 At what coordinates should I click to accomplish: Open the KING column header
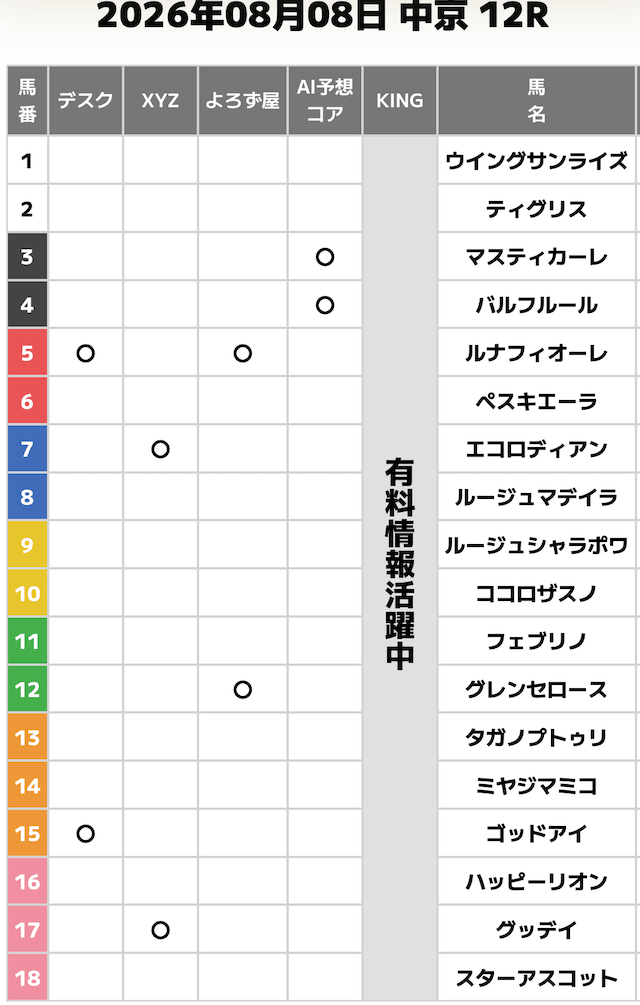point(400,100)
